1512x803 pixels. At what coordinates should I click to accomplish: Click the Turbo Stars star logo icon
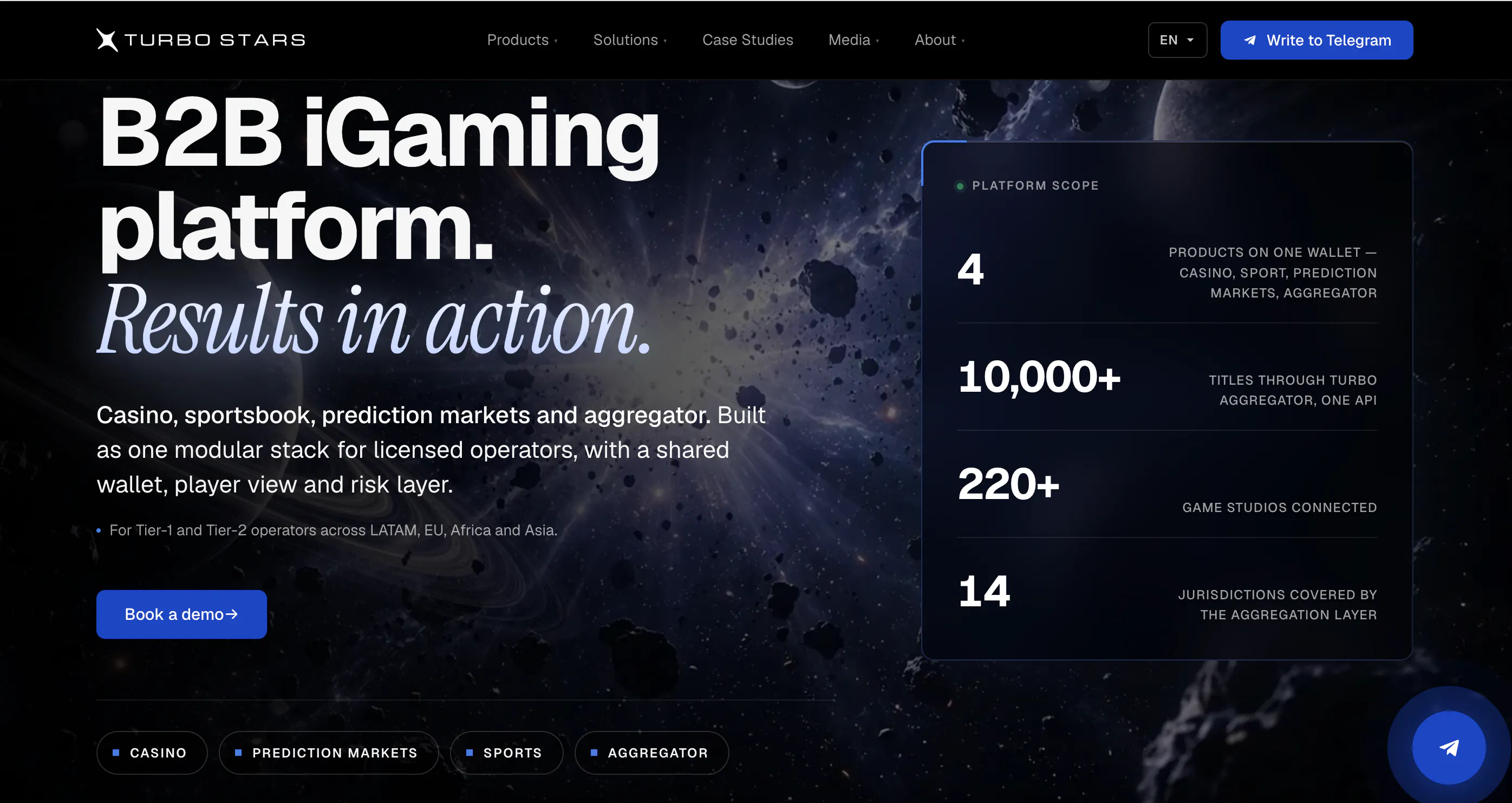(107, 40)
